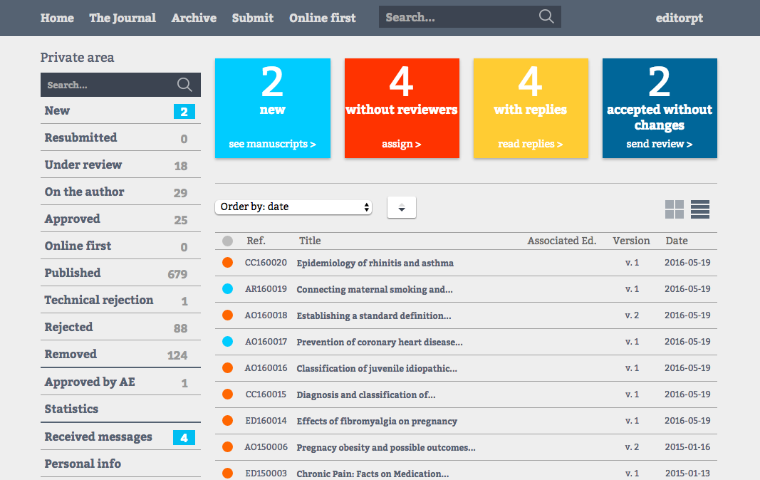
Task: Click the magnifier icon in top search bar
Action: [546, 17]
